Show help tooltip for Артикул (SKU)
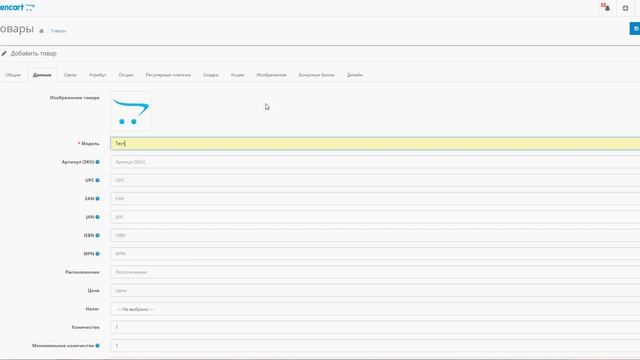The image size is (640, 360). pos(98,162)
